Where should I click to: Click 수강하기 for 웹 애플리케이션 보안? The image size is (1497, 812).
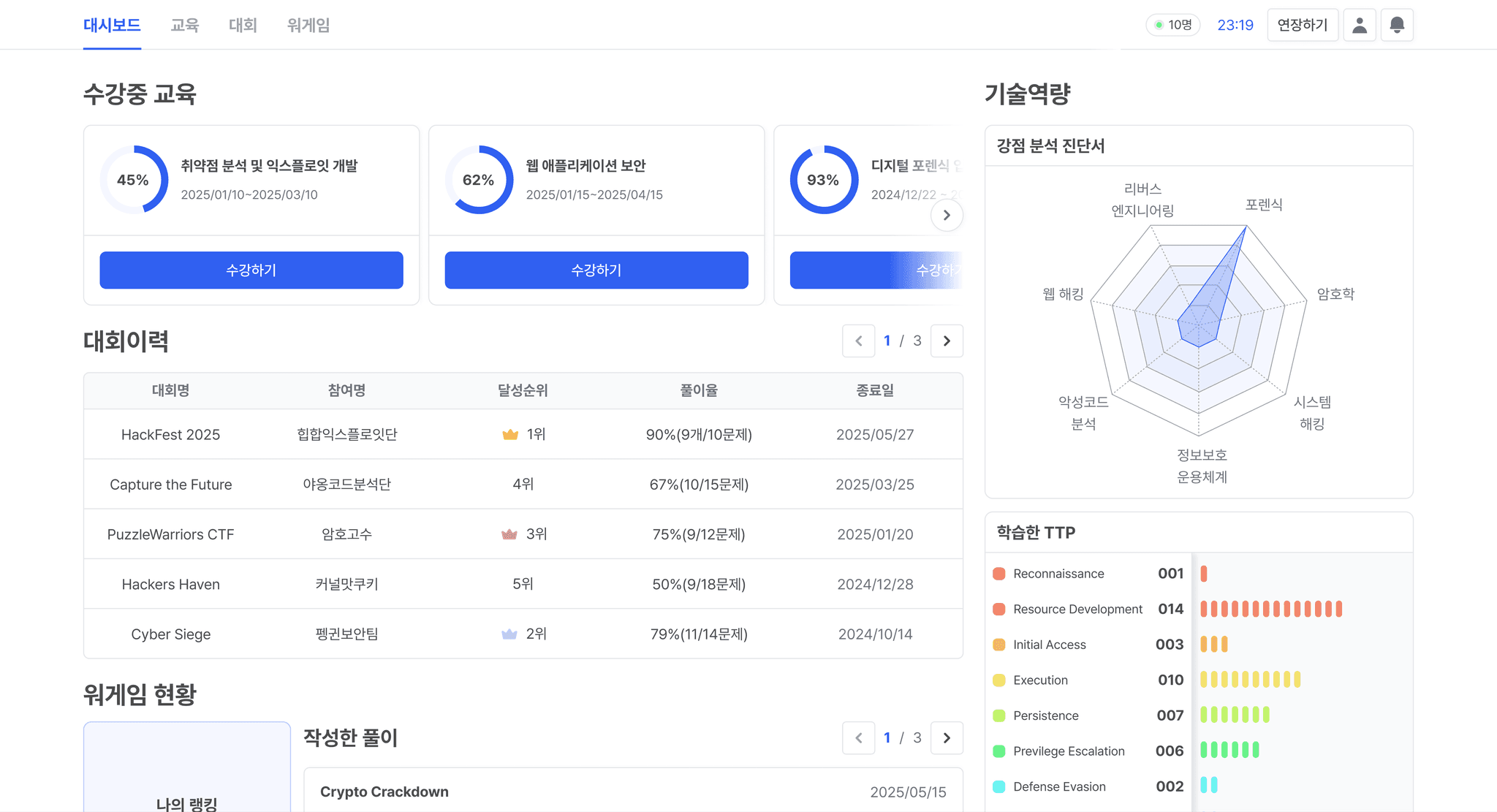[x=596, y=270]
